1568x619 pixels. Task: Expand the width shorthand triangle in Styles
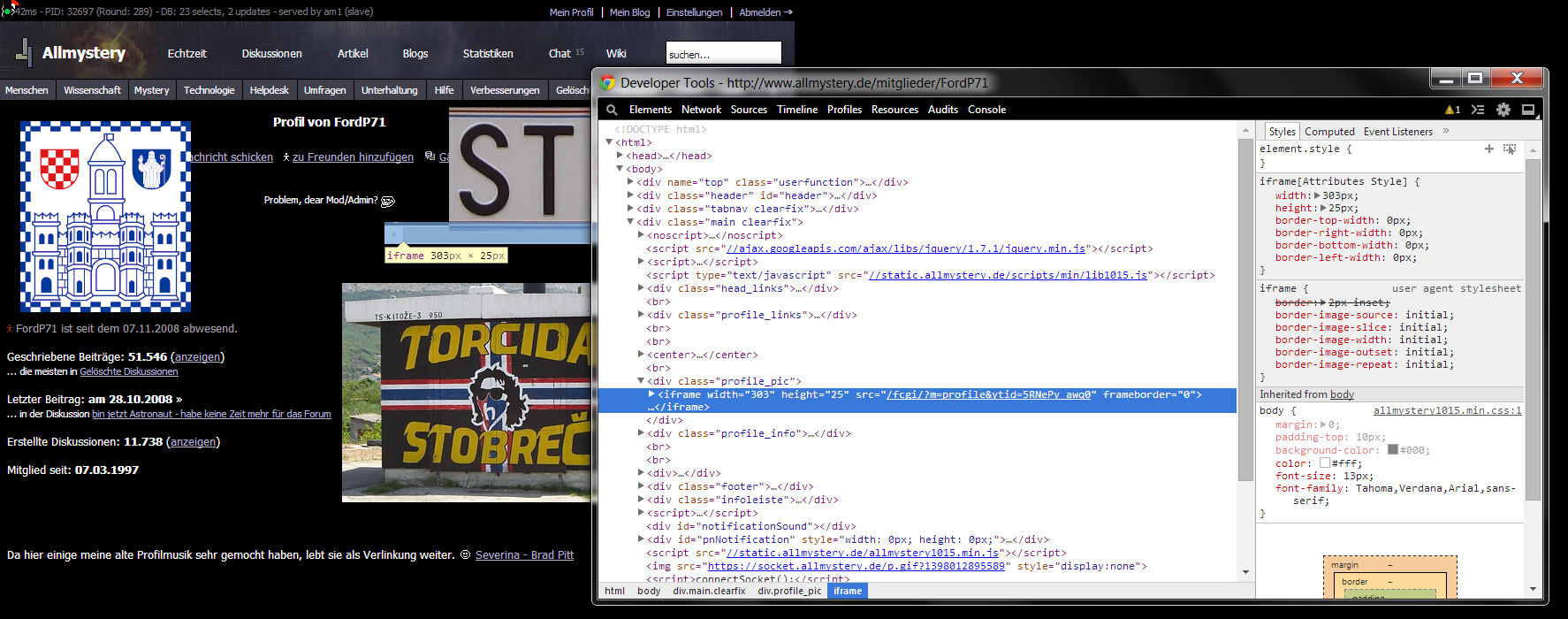(1318, 195)
